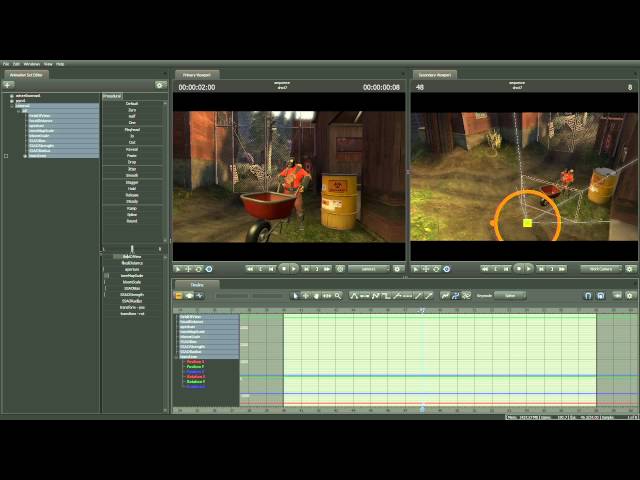Screen dimensions: 640x480
Task: Choose the rotate manipulator in secondary viewport
Action: point(436,269)
